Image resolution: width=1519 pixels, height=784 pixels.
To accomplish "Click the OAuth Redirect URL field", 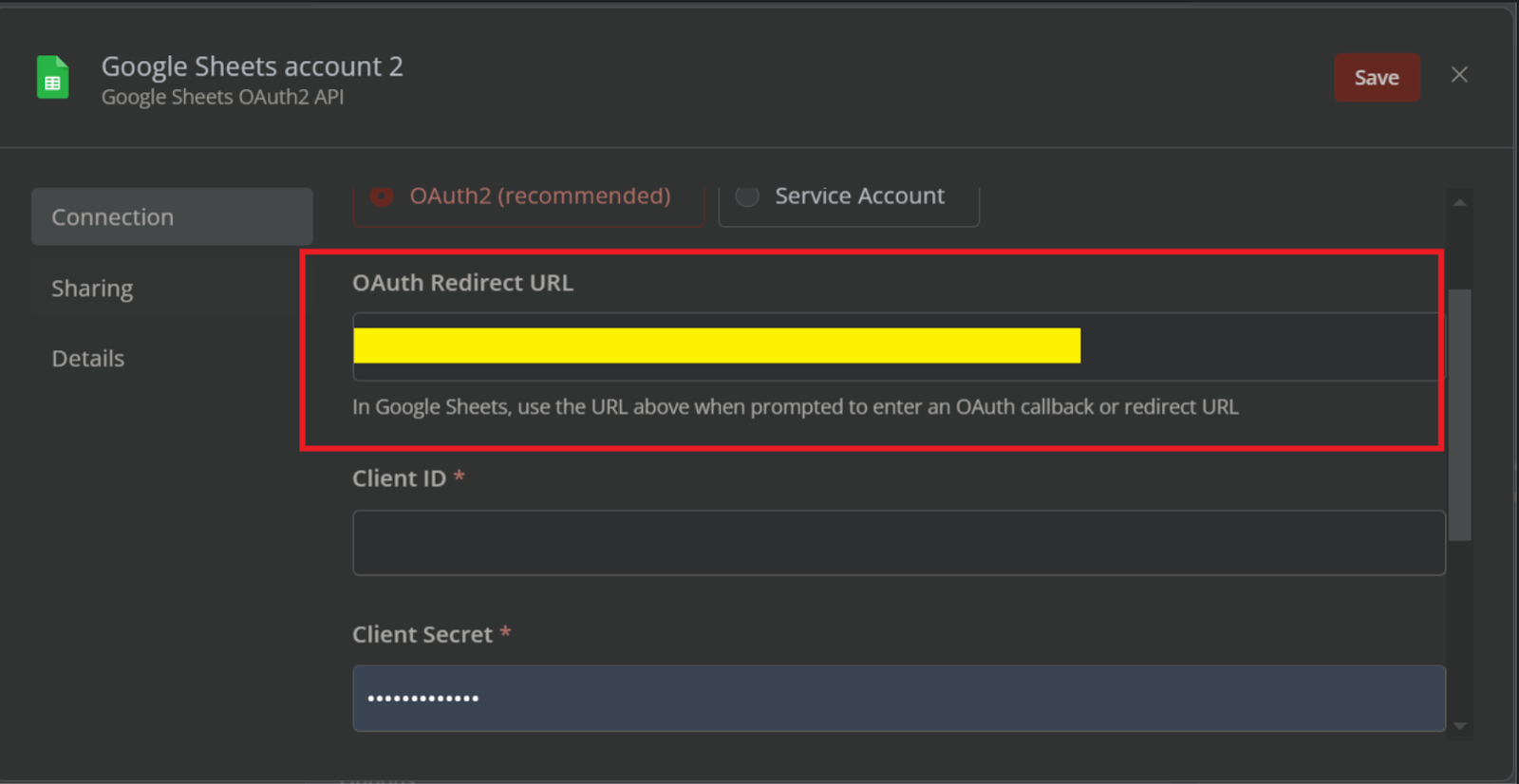I will pyautogui.click(x=897, y=346).
